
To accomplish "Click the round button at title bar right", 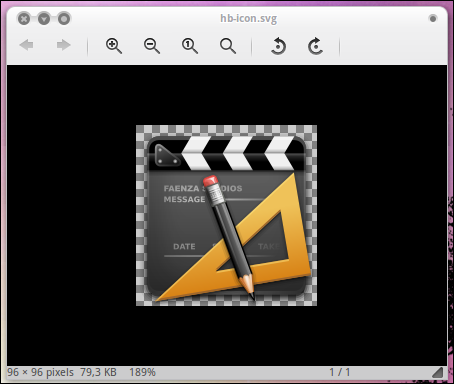I will pyautogui.click(x=433, y=19).
